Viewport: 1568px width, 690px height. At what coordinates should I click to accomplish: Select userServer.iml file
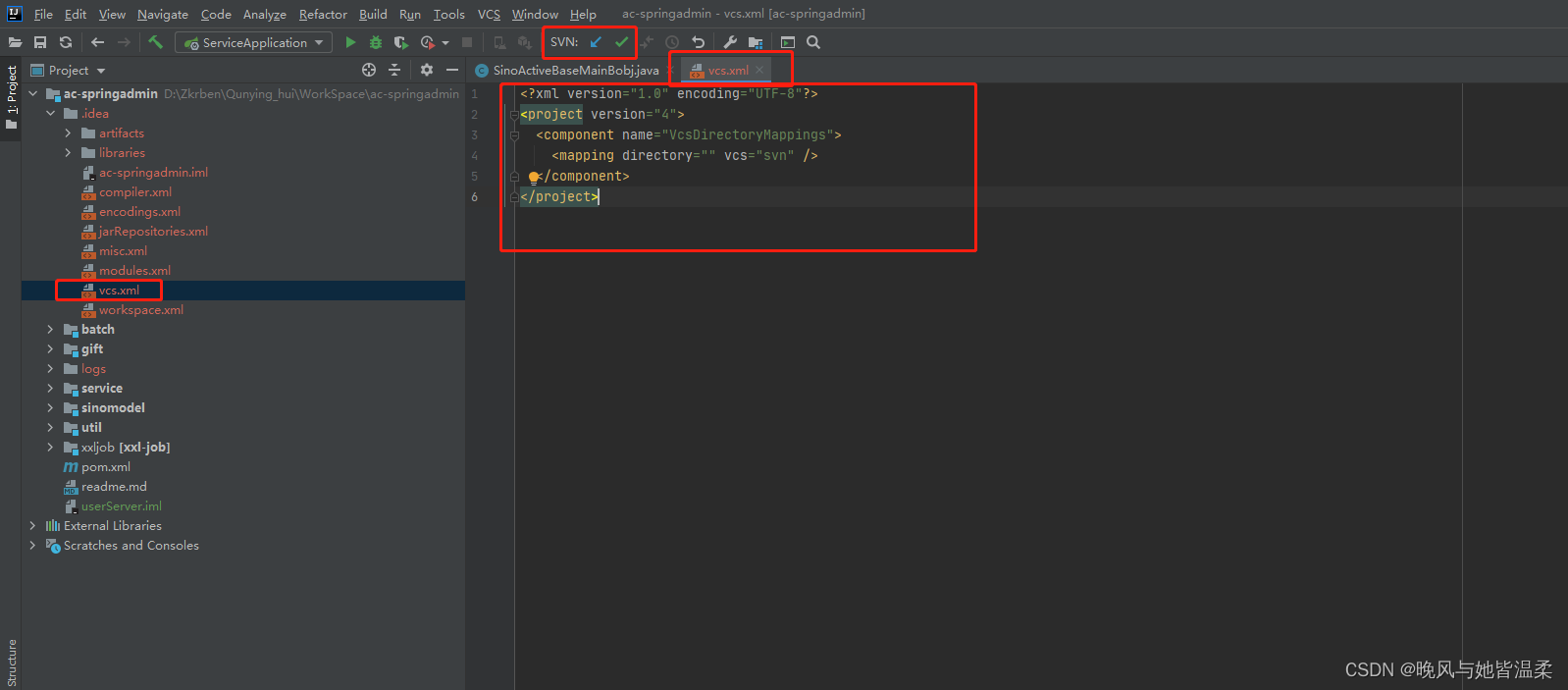[x=122, y=506]
